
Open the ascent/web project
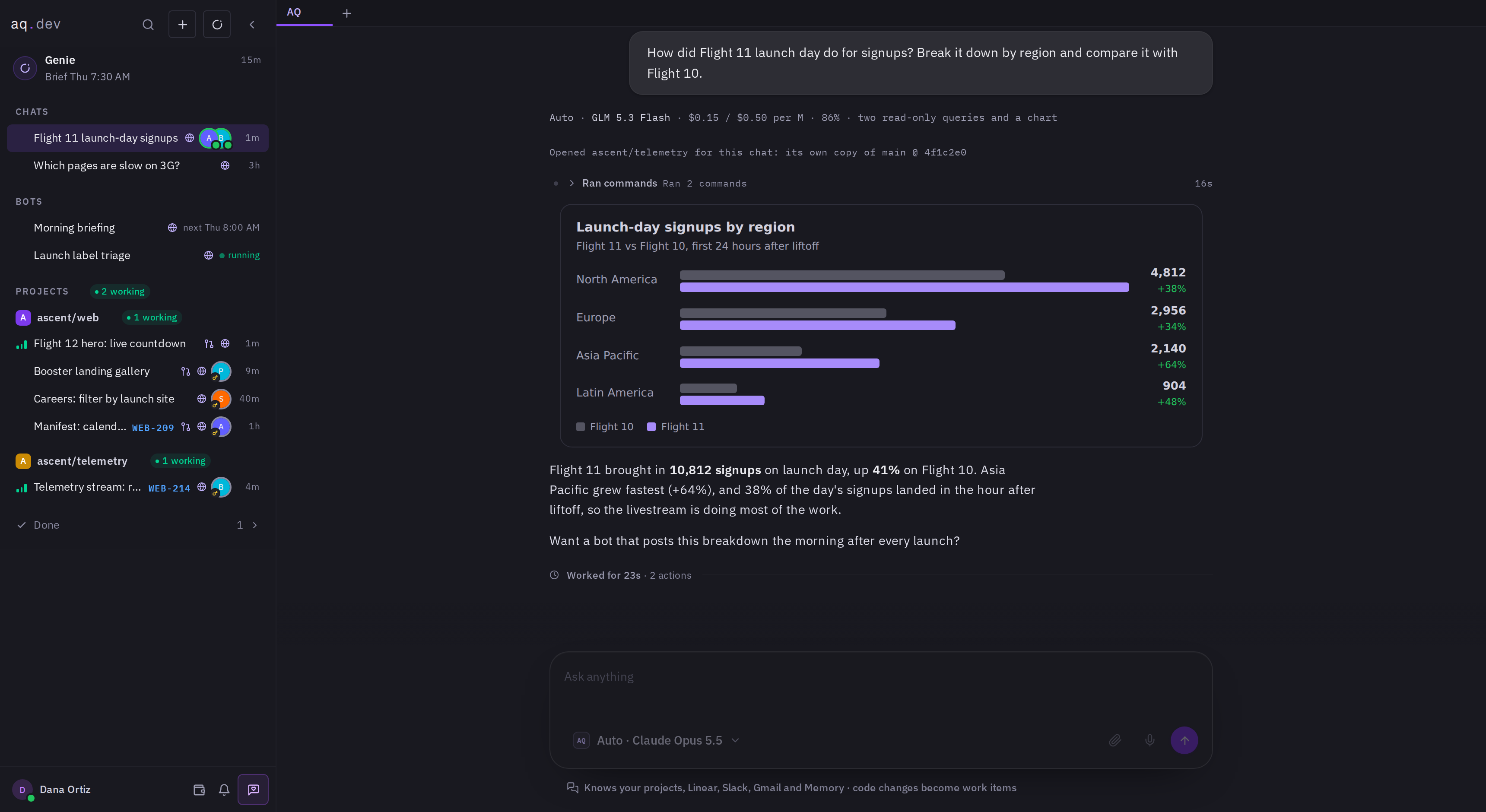[x=67, y=318]
